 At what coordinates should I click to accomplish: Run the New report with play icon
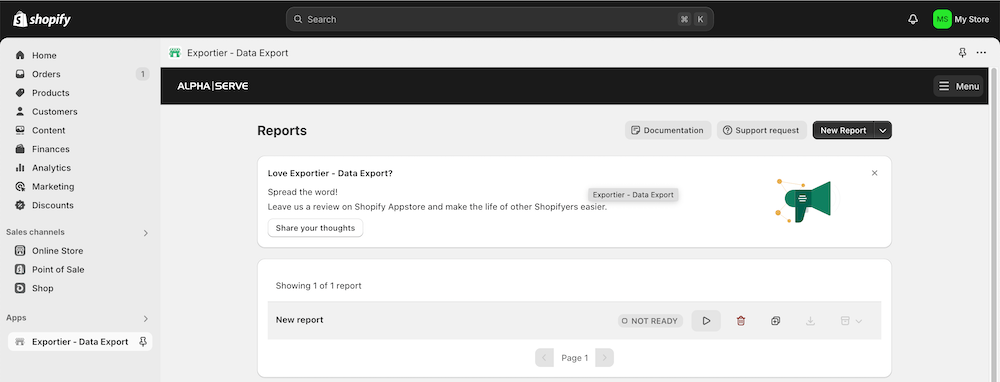[x=706, y=321]
